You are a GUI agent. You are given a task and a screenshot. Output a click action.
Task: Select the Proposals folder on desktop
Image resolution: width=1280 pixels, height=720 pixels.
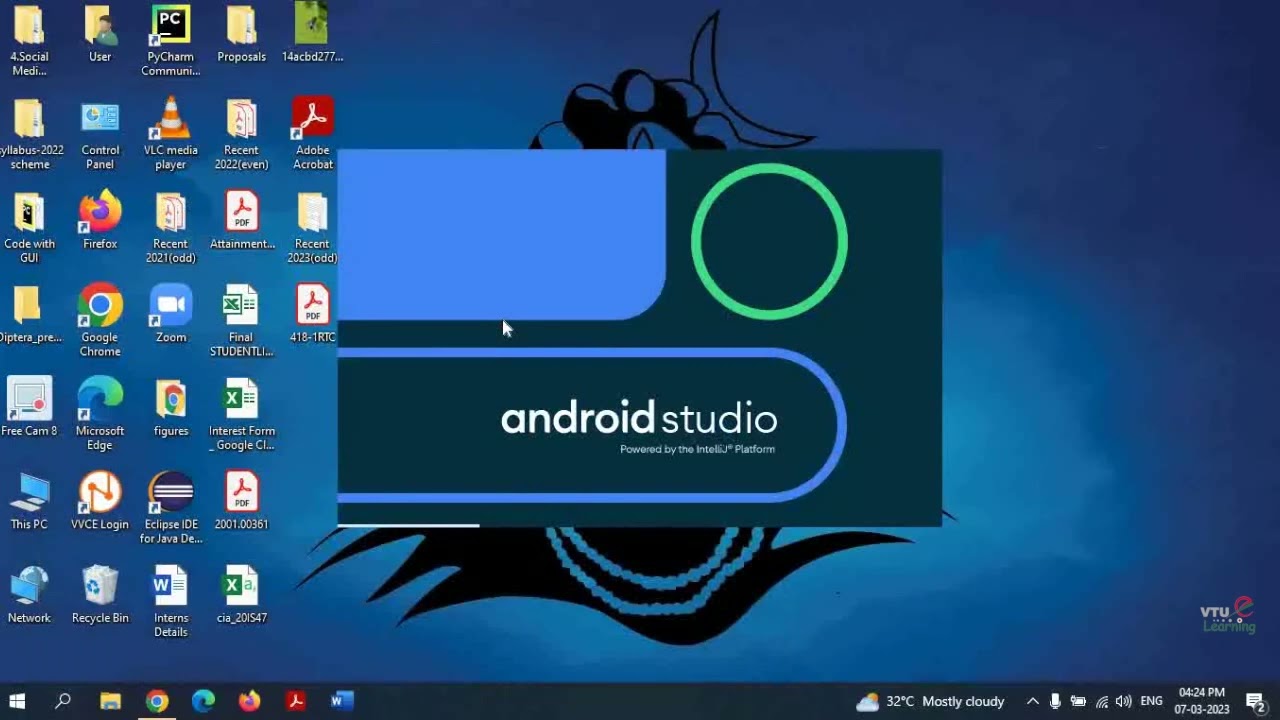point(242,34)
